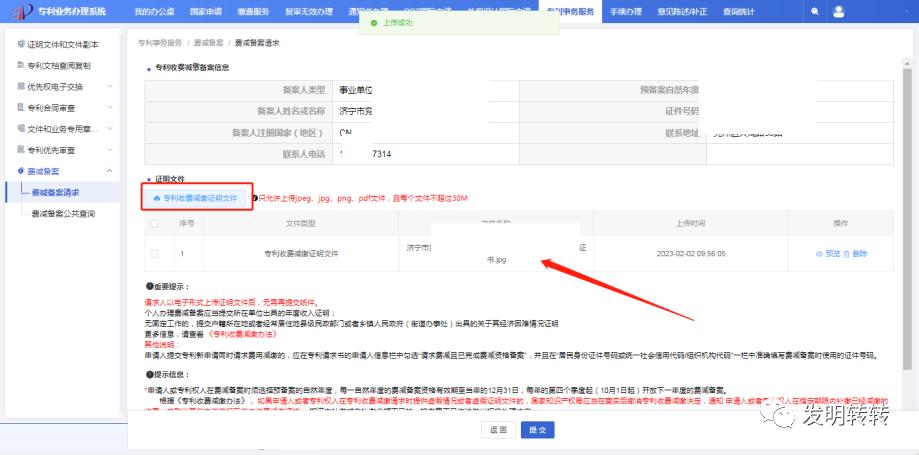Click 预览 link in file row
The height and width of the screenshot is (455, 919).
click(832, 254)
